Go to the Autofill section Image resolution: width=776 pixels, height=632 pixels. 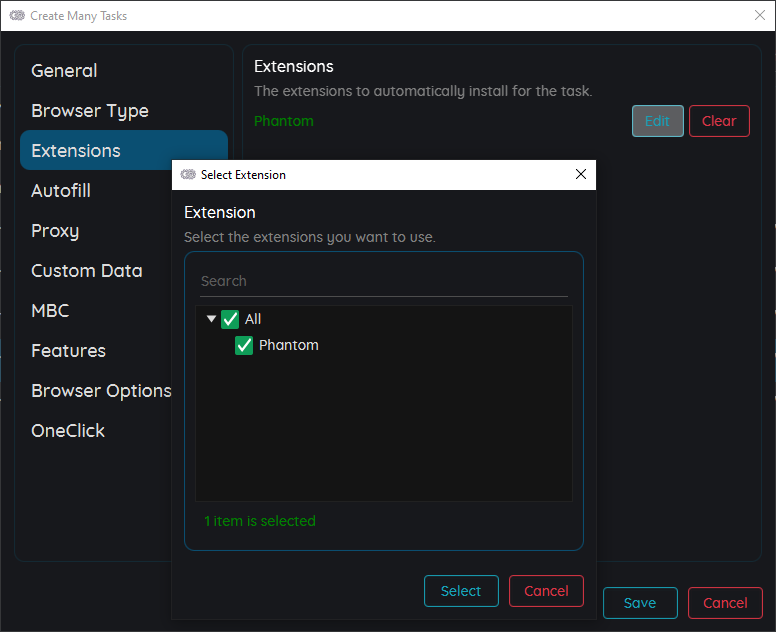96,191
